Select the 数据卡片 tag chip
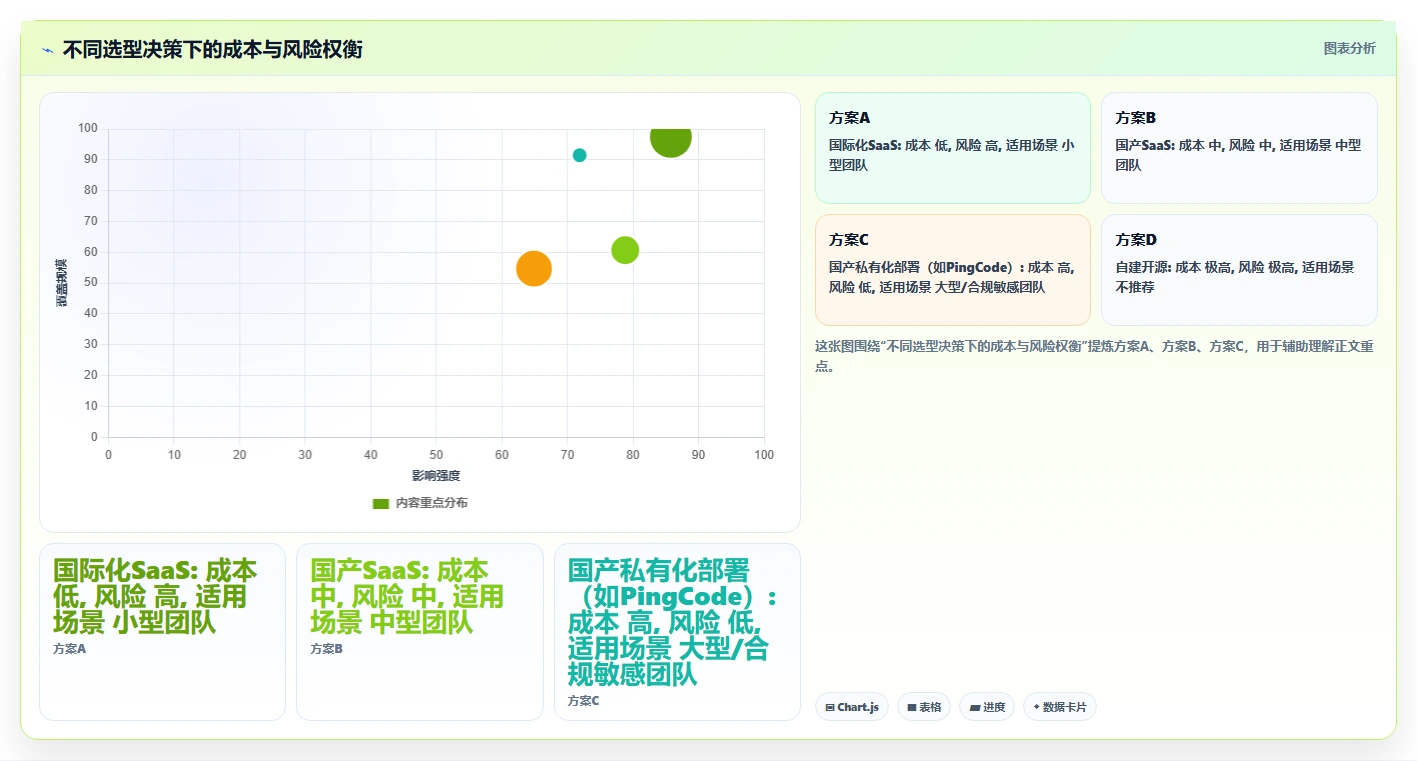This screenshot has height=761, width=1417. click(1060, 707)
